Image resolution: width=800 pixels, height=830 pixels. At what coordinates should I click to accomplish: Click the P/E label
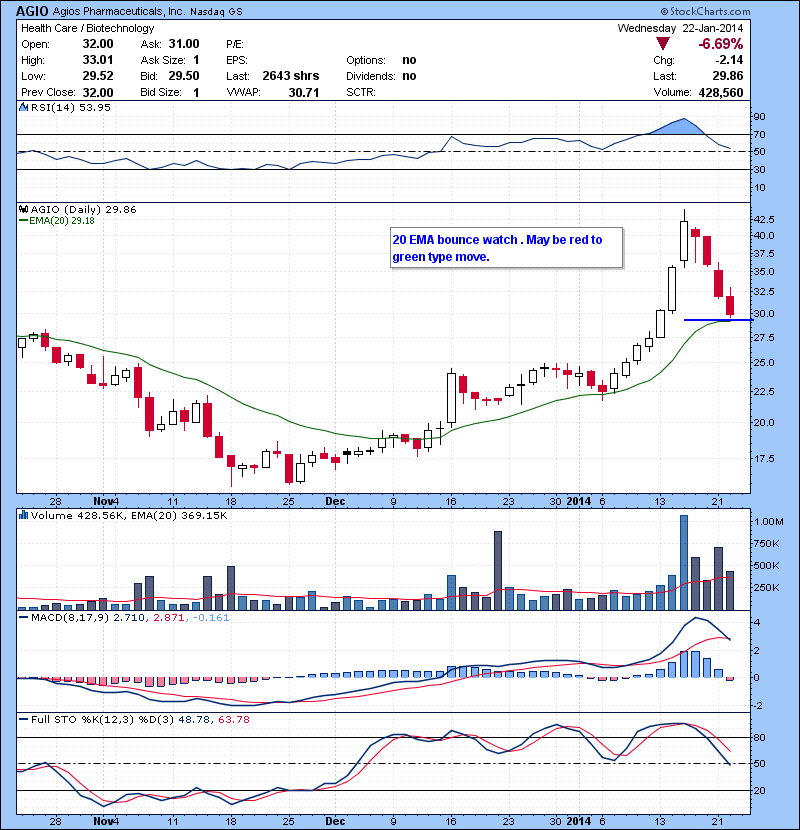point(235,44)
